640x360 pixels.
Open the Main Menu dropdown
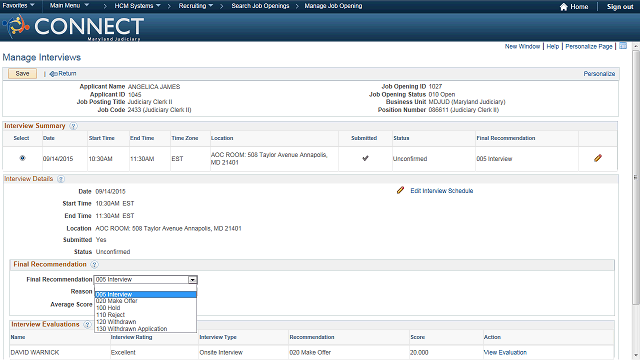click(x=69, y=5)
